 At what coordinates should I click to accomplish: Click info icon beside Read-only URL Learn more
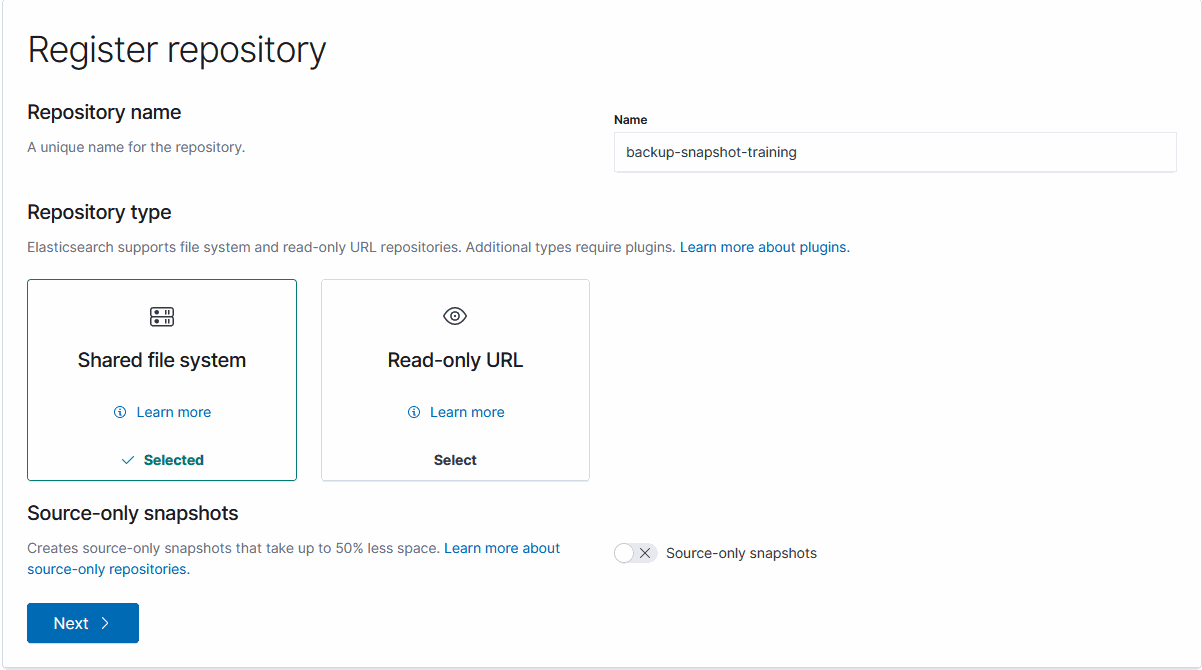(414, 412)
